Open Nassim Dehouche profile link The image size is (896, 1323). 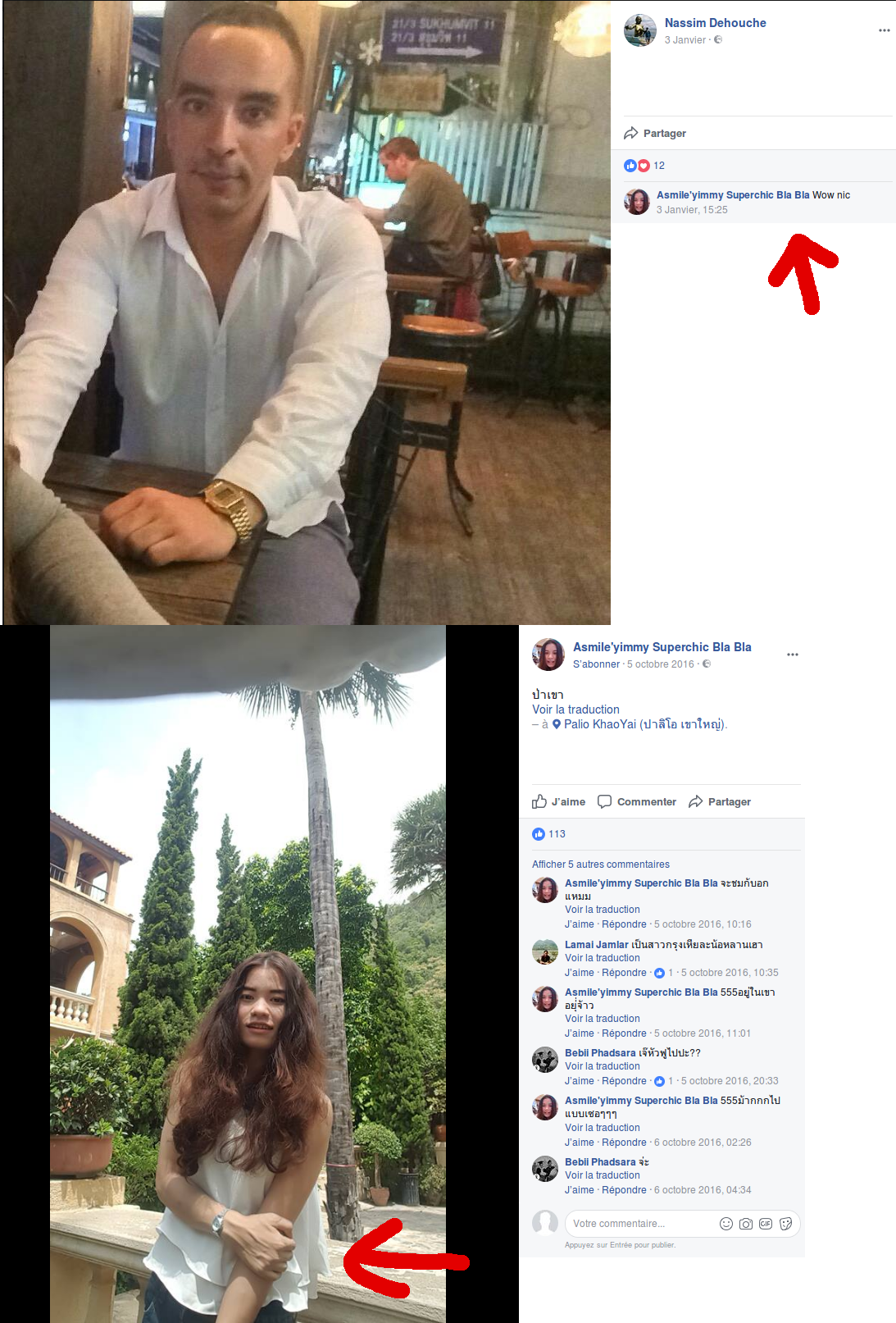tap(715, 23)
